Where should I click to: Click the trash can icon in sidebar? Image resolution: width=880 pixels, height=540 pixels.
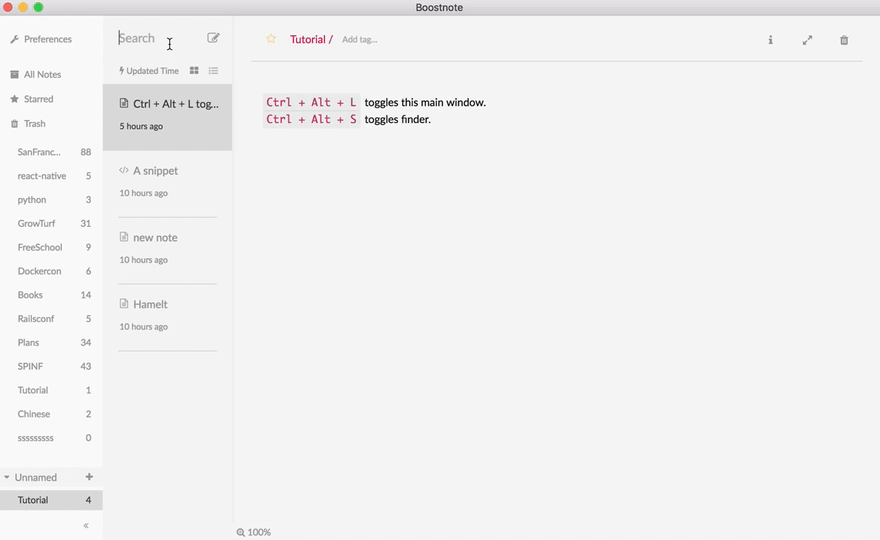point(15,123)
